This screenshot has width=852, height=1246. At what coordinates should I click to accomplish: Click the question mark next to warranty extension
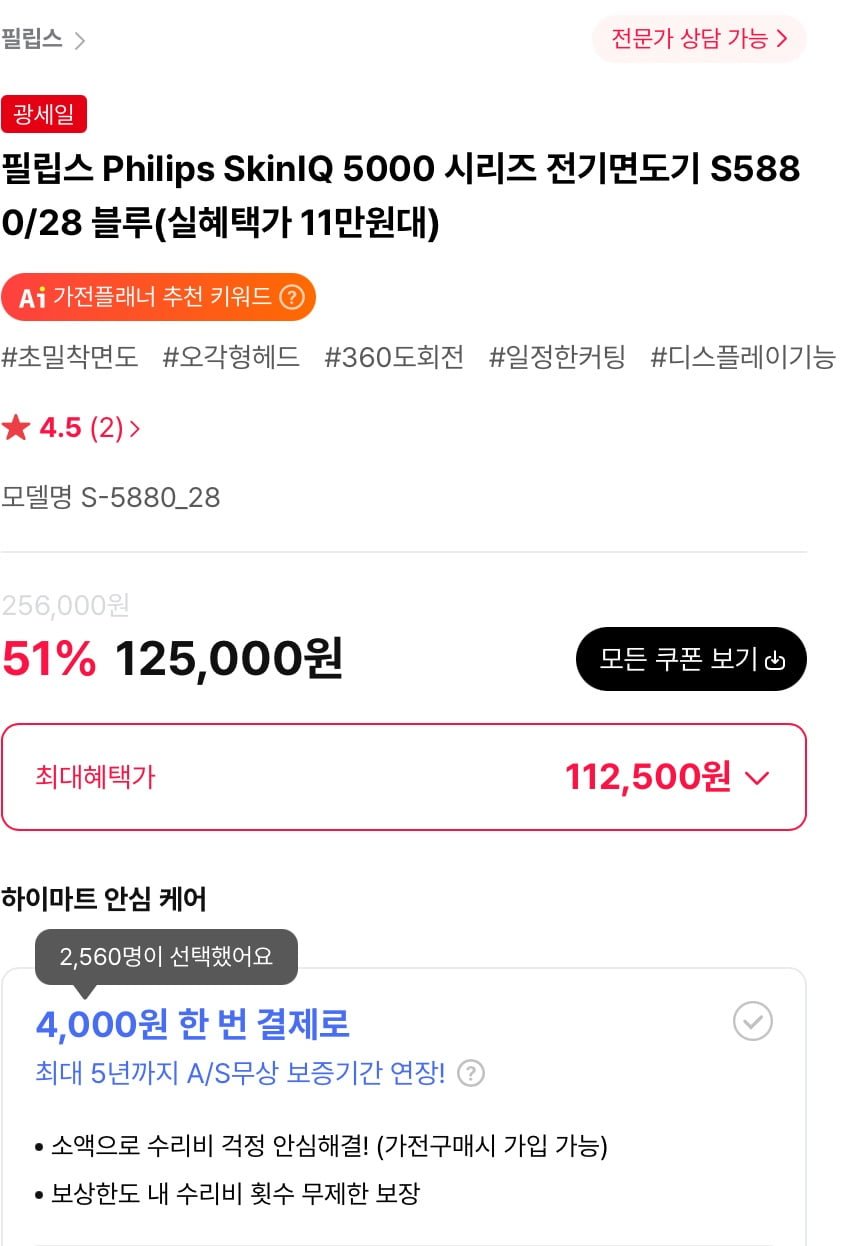(471, 1074)
